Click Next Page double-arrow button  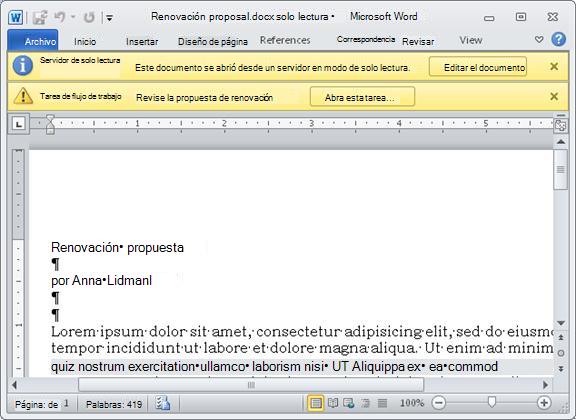coord(561,368)
